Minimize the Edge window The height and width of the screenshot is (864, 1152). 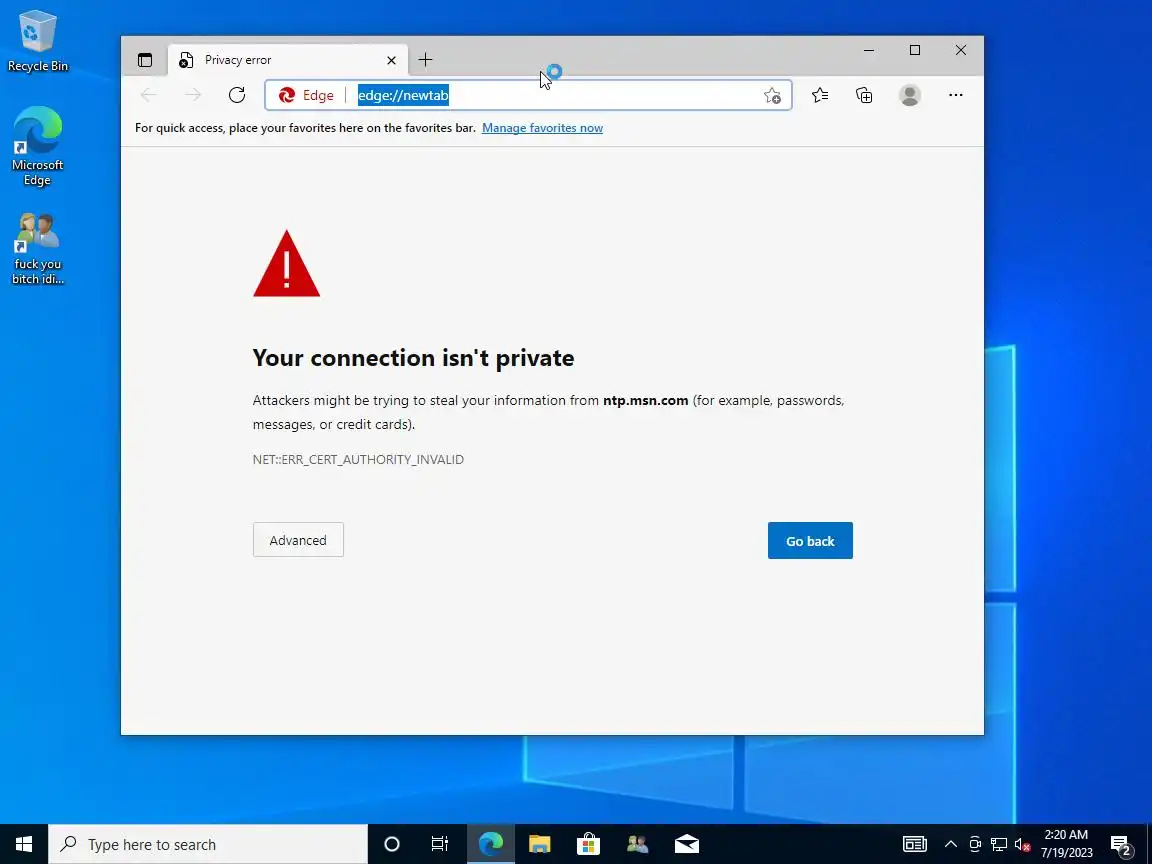point(869,50)
